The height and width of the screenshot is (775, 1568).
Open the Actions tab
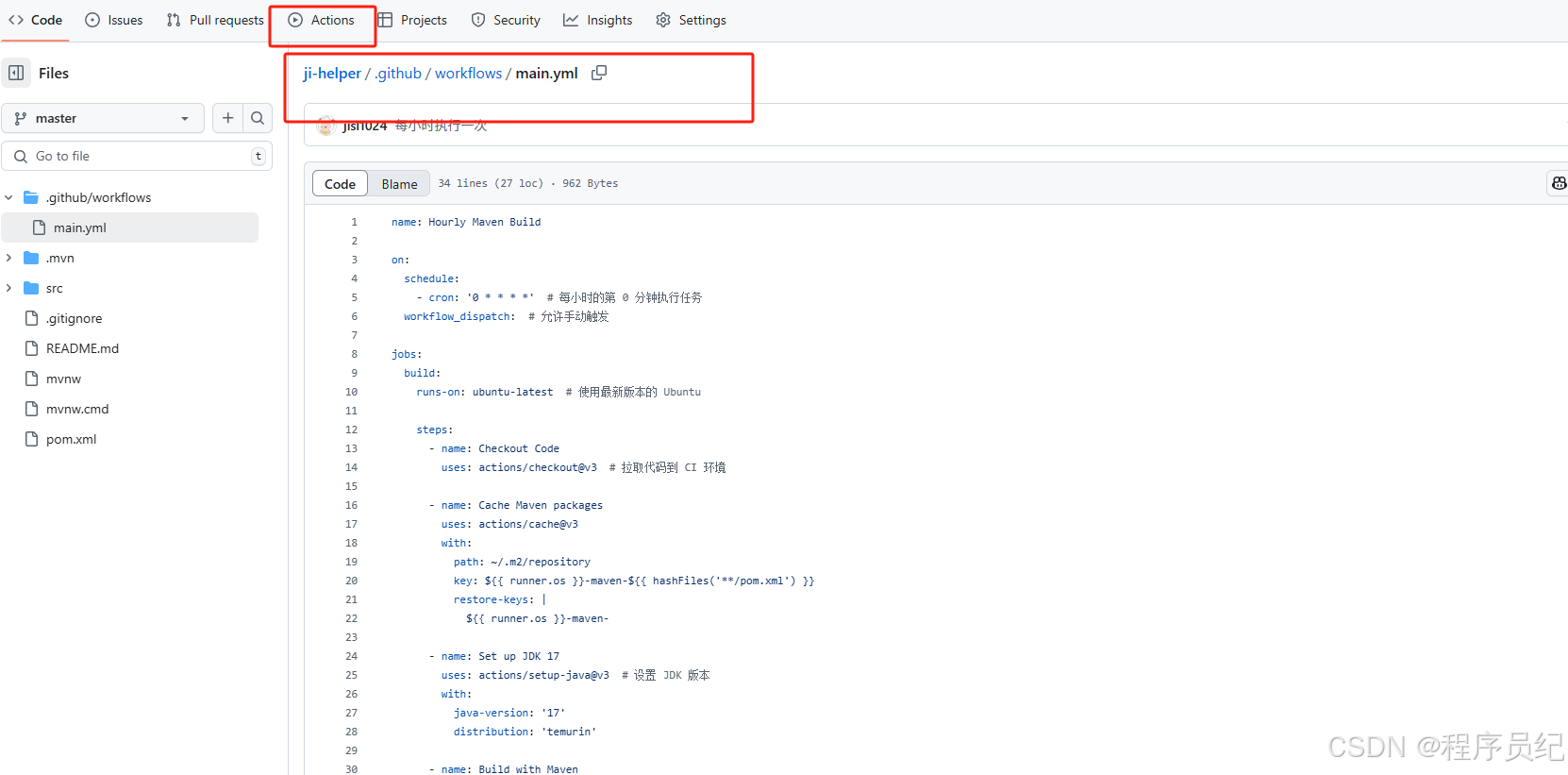322,20
